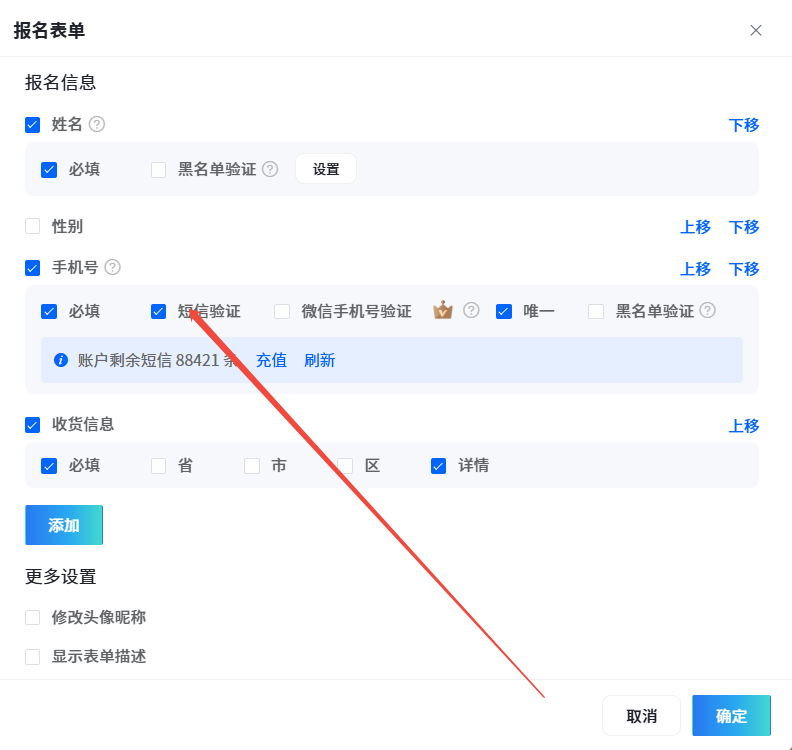
Task: Click the 取消 button
Action: pyautogui.click(x=641, y=716)
